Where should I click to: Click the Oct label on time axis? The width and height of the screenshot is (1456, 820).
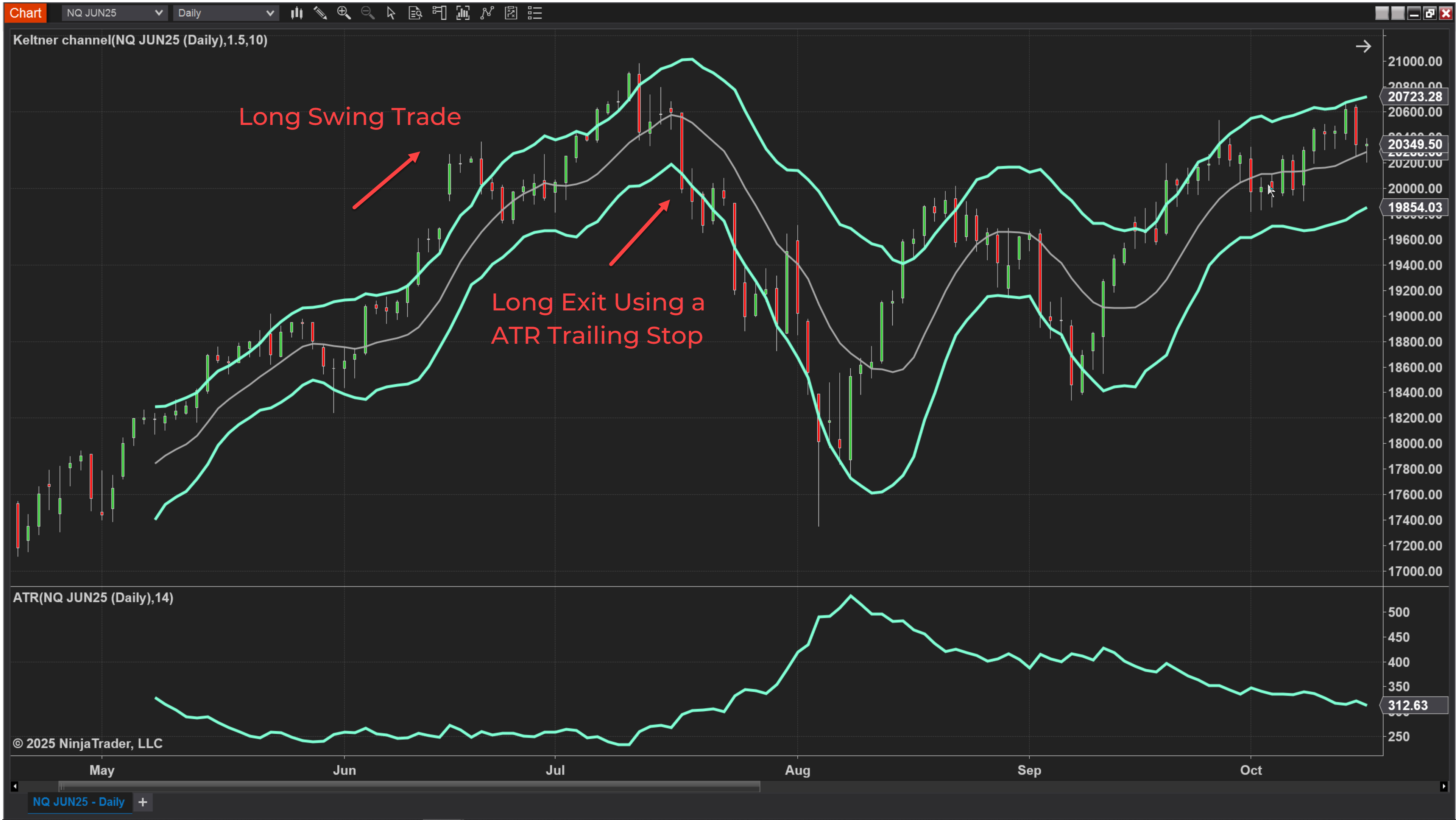point(1252,770)
